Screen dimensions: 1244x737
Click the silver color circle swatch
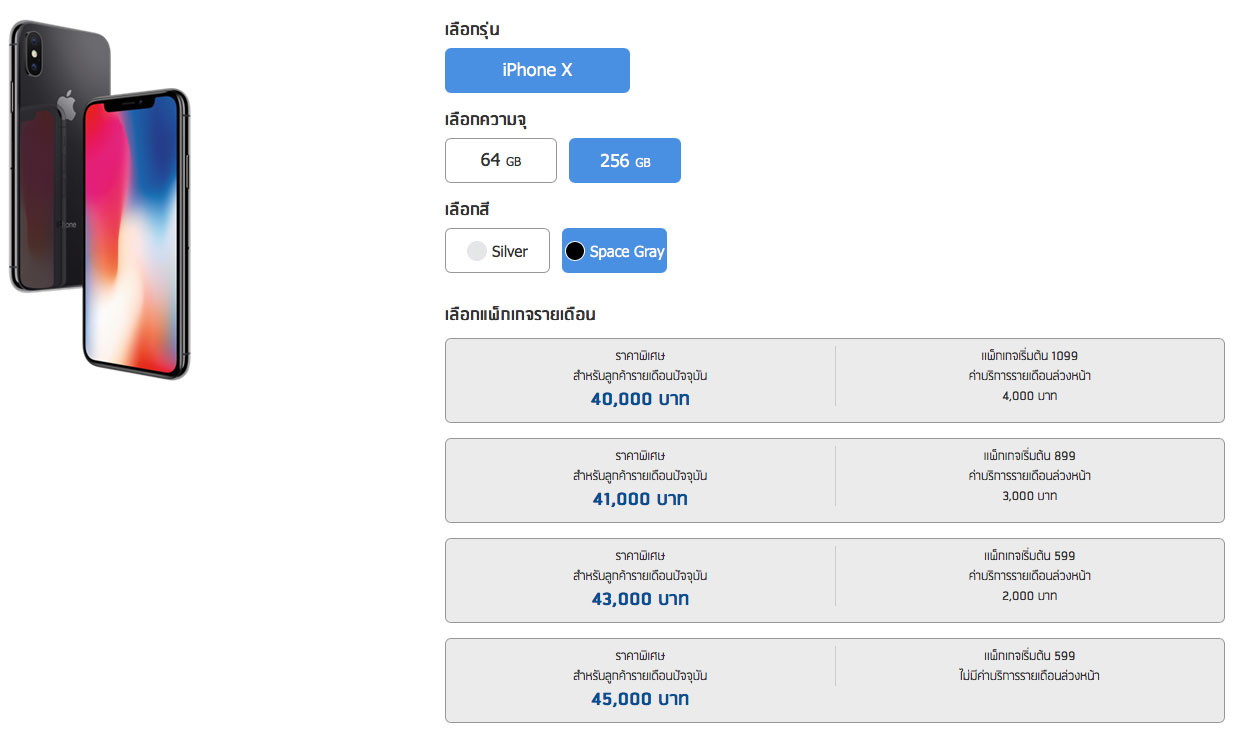477,251
